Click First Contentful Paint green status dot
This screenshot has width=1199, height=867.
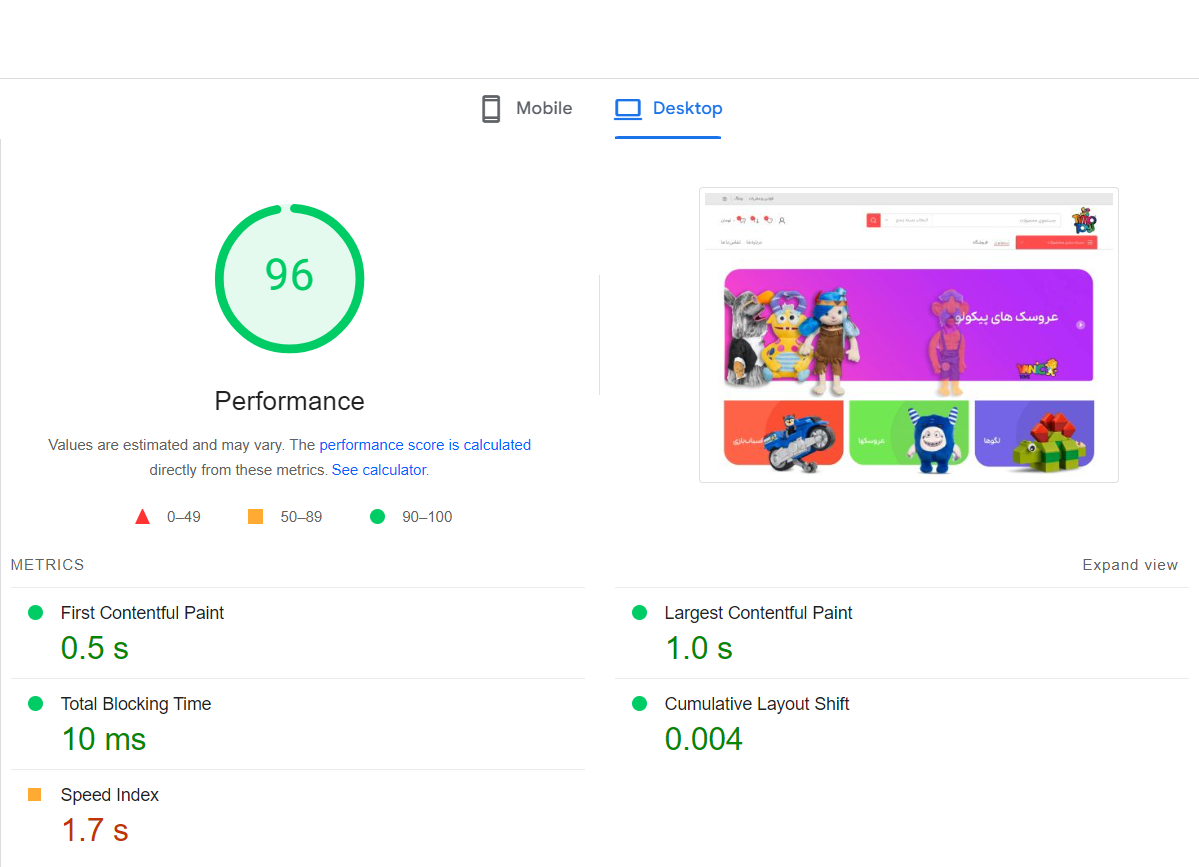click(x=35, y=612)
